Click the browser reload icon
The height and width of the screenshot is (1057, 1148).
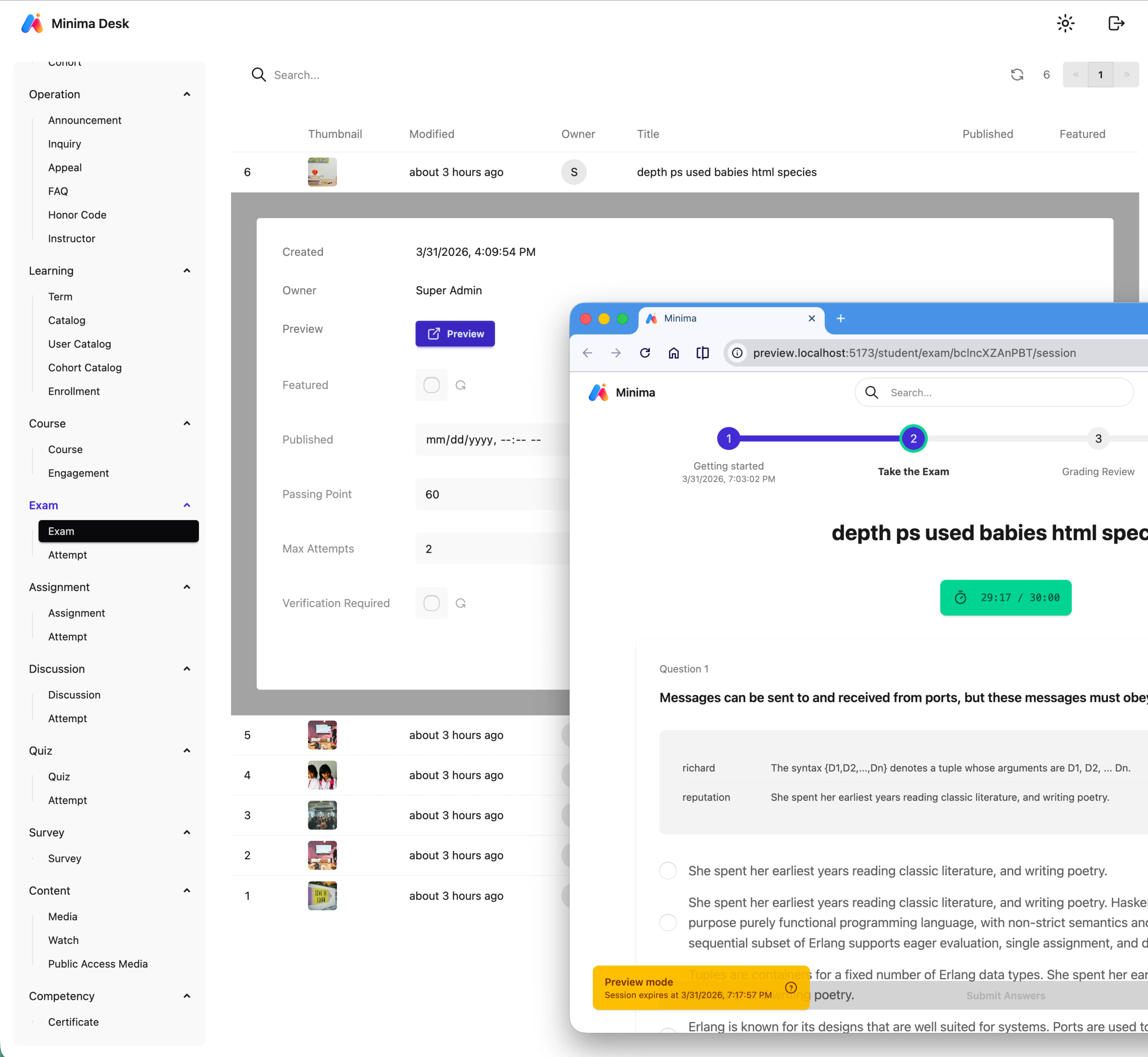coord(645,353)
